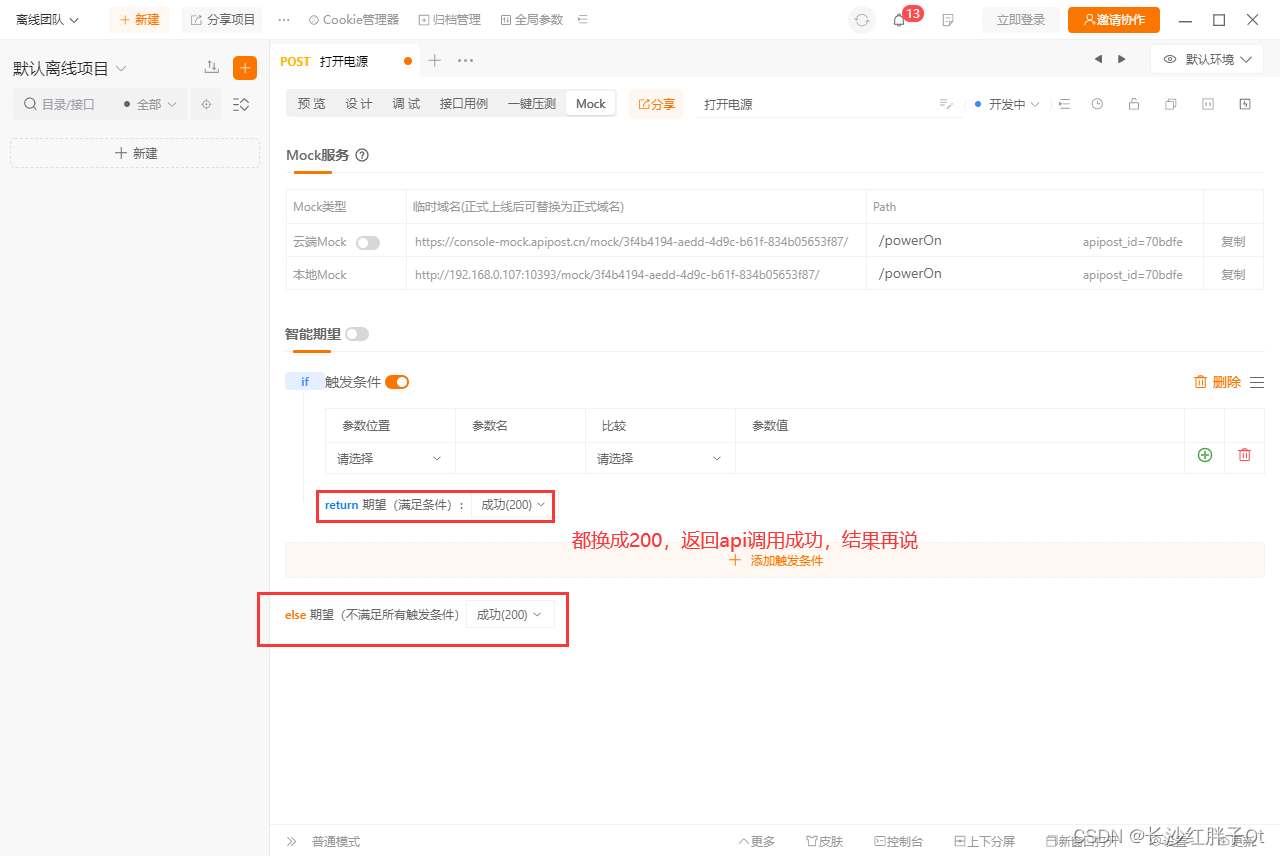The image size is (1280, 856).
Task: Click the 分享项目 button
Action: [x=222, y=20]
